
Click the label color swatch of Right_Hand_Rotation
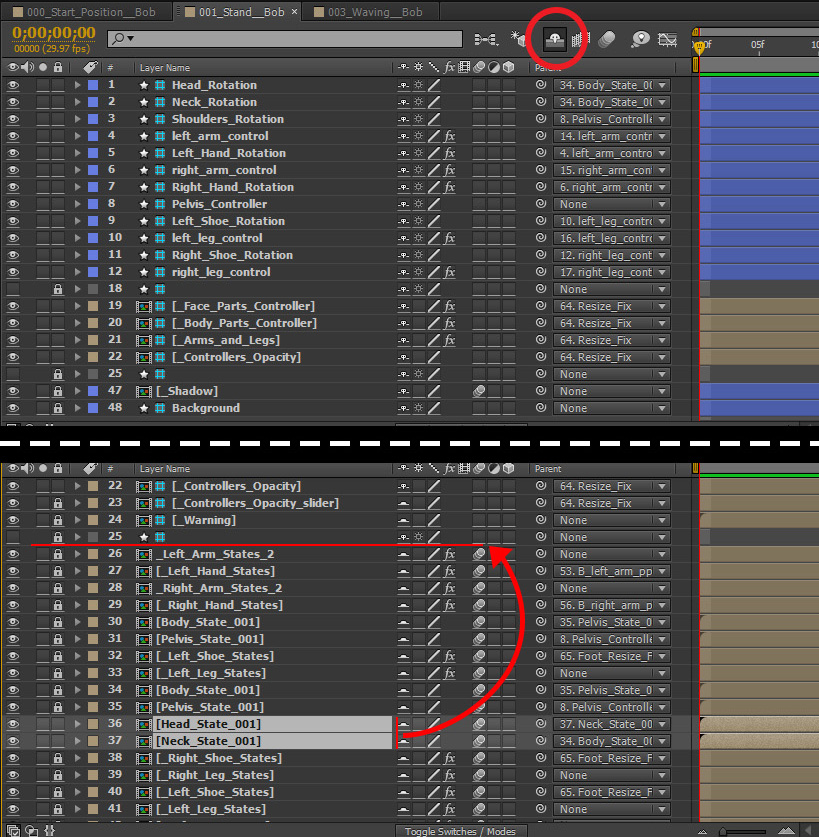[93, 187]
